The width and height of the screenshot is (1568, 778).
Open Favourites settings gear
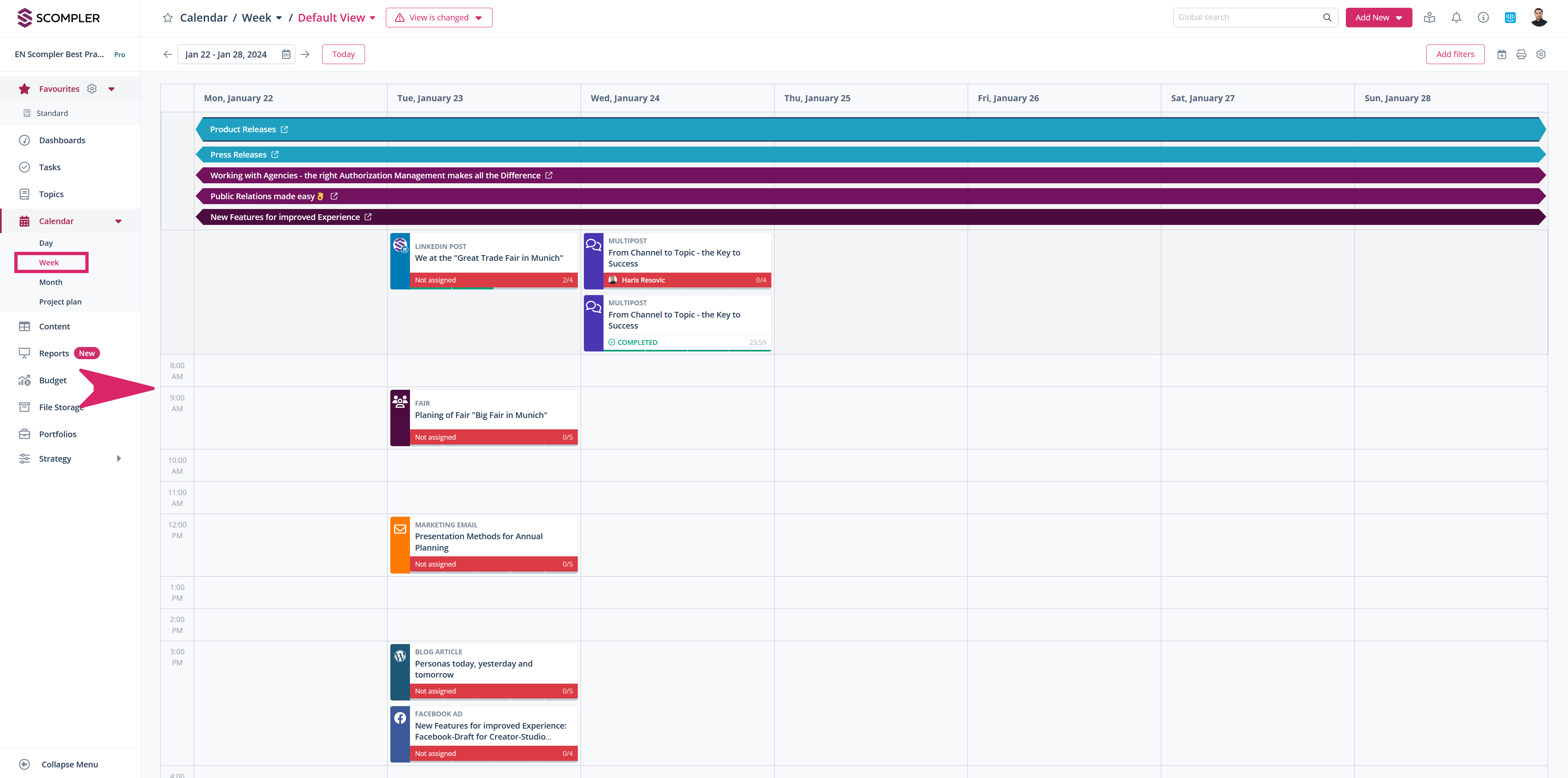(x=92, y=89)
